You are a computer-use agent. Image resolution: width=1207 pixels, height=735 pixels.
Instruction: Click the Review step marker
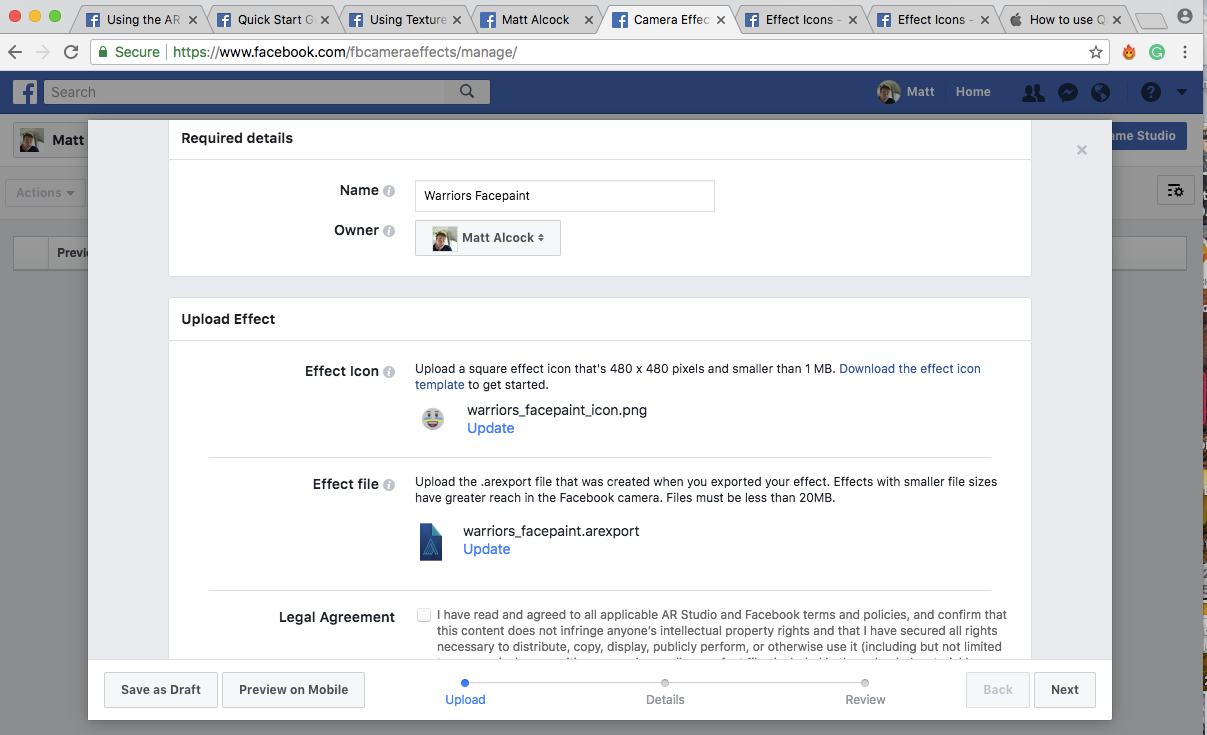coord(865,683)
